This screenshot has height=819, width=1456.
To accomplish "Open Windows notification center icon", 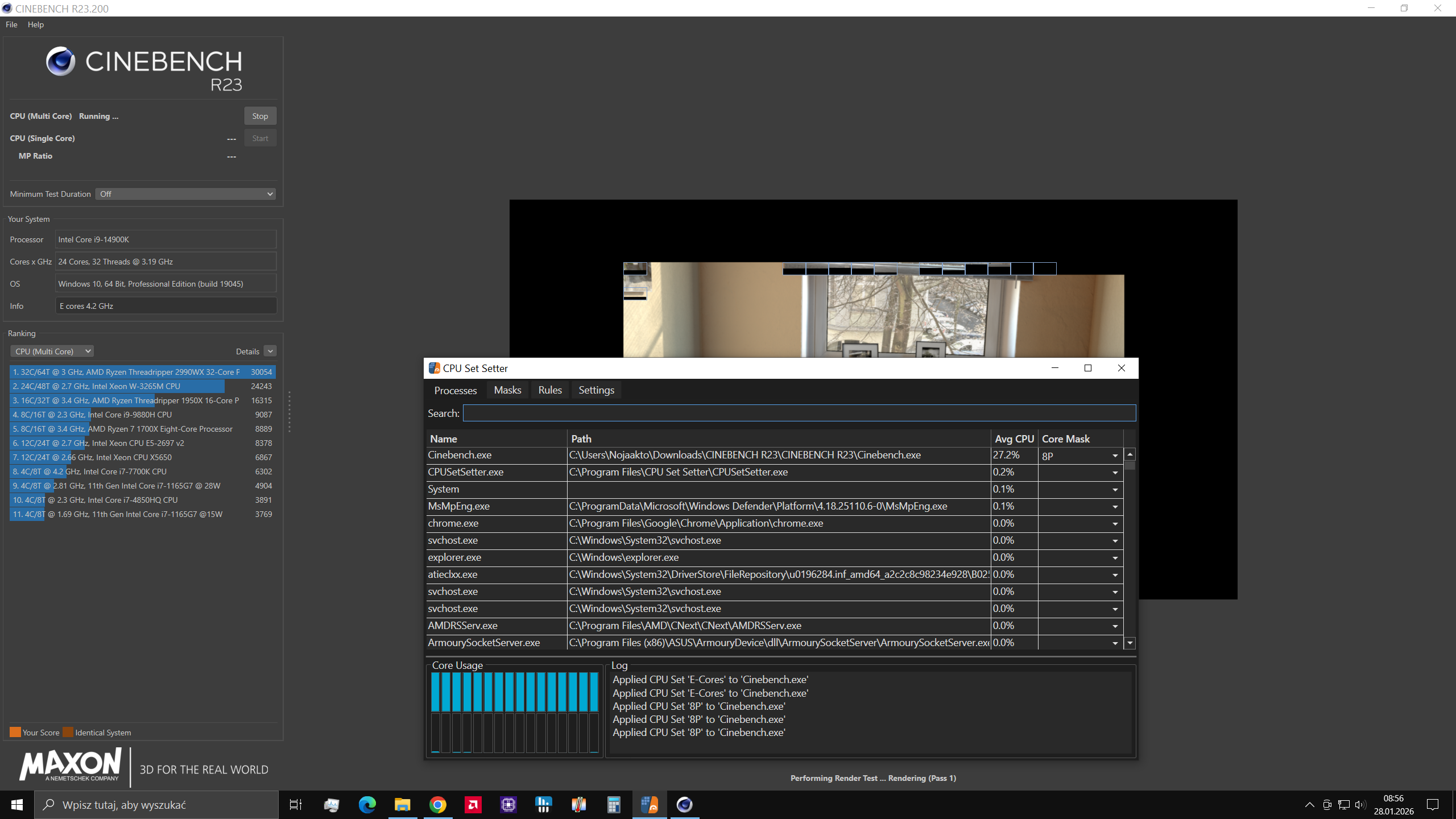I will [1432, 805].
